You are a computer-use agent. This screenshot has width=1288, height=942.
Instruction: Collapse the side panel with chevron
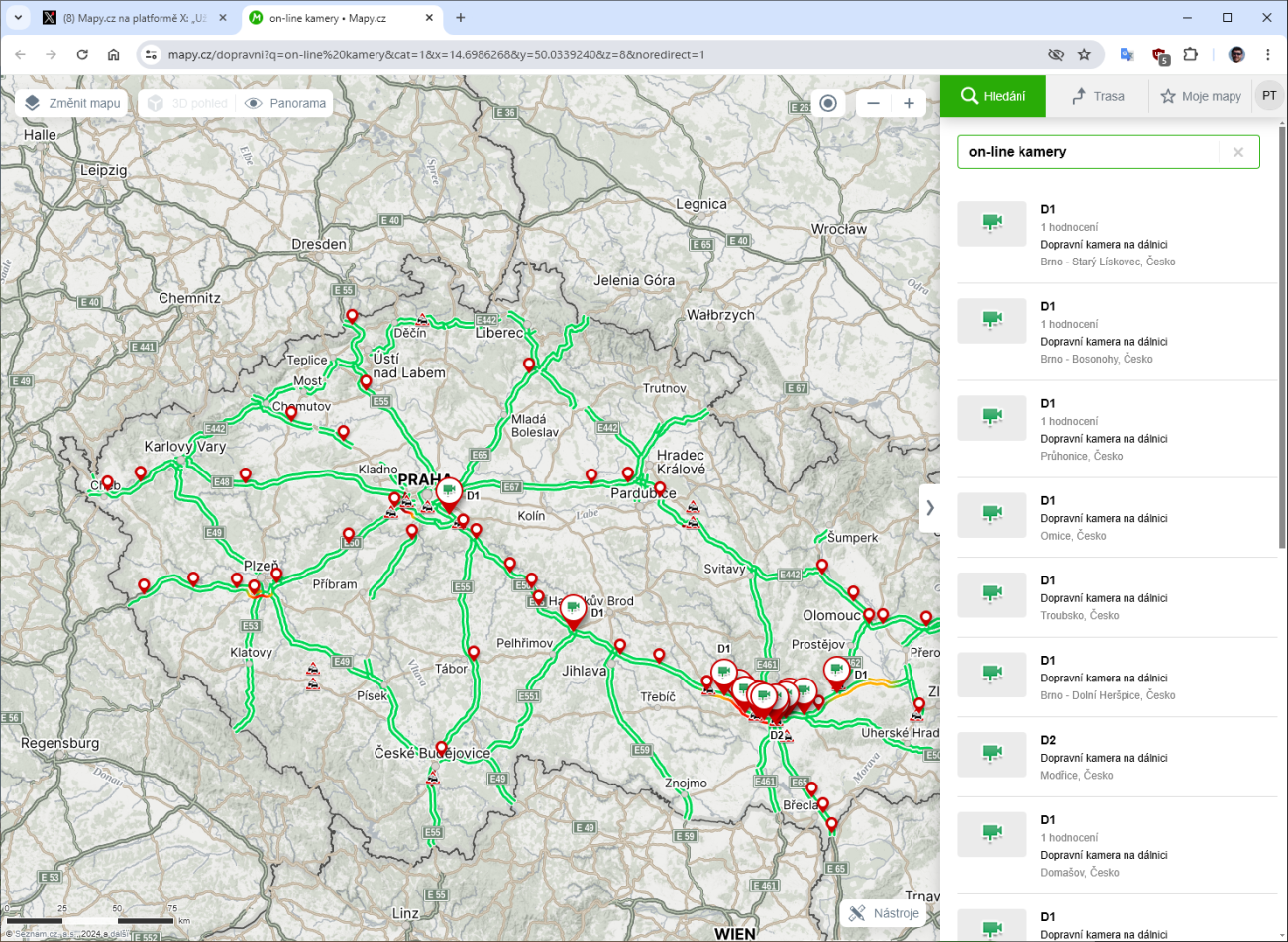929,508
